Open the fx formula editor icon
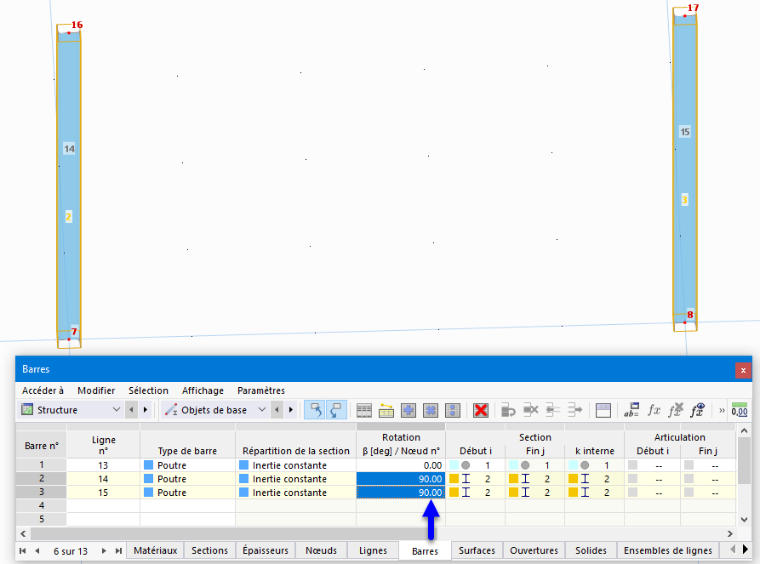The image size is (760, 564). (654, 410)
